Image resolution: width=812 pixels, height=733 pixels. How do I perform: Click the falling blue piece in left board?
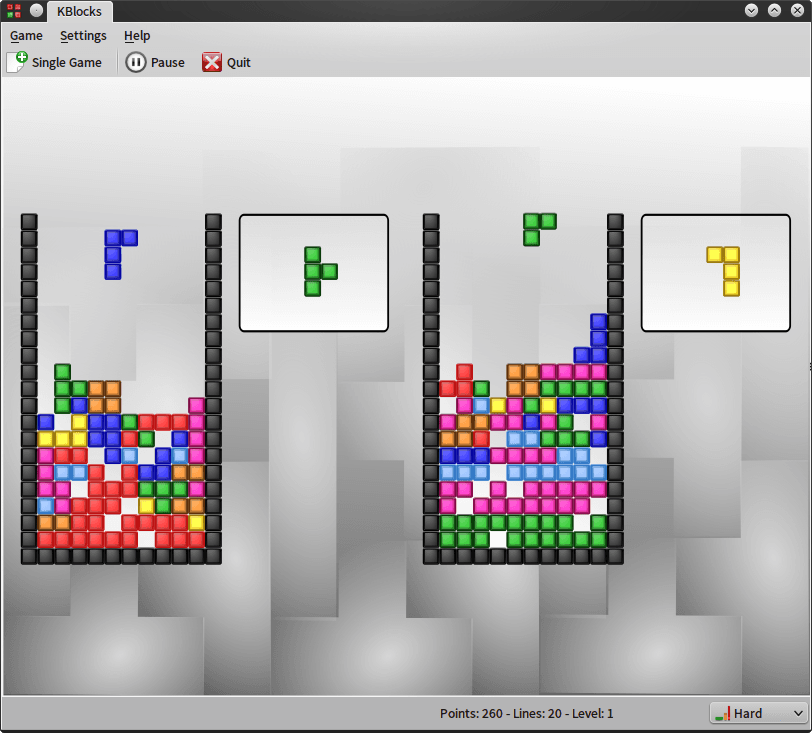coord(113,254)
